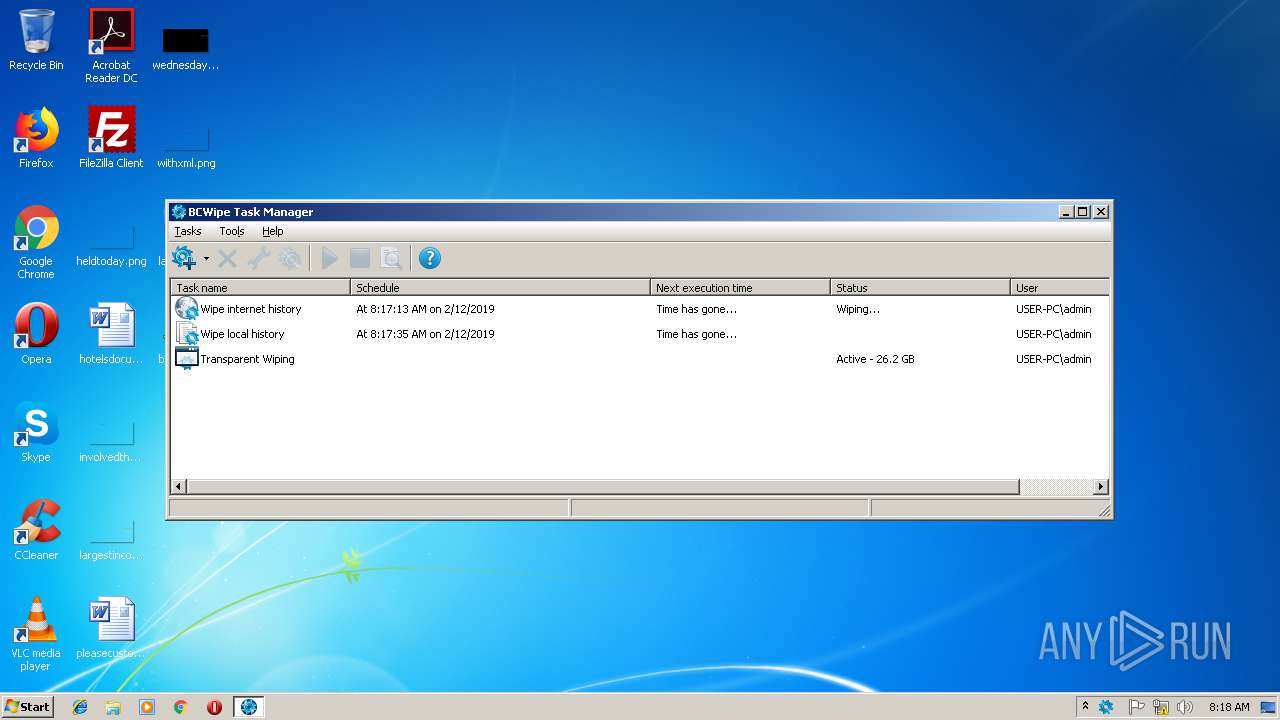Screen dimensions: 1280x720
Task: Sort by the User column header
Action: pos(1060,287)
